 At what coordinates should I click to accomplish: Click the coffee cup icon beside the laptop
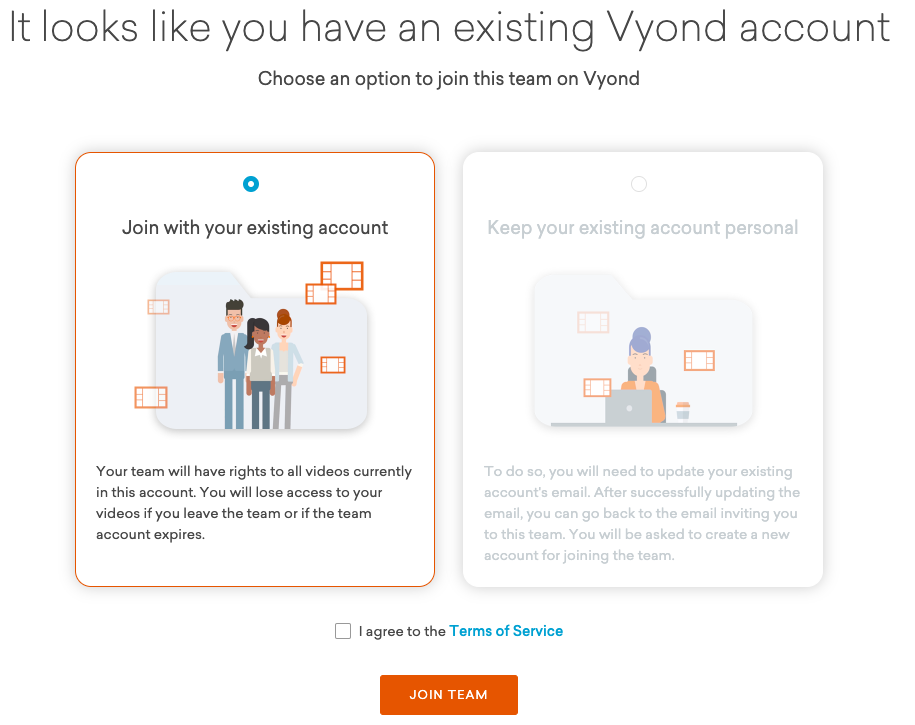pos(683,410)
